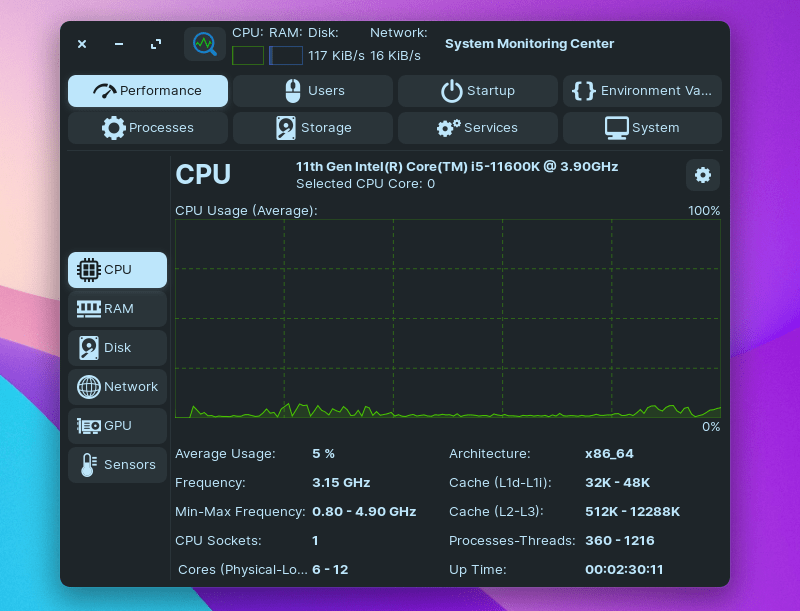Open RAM monitoring via the memory stick icon
Screen dimensions: 800x611
[91, 308]
